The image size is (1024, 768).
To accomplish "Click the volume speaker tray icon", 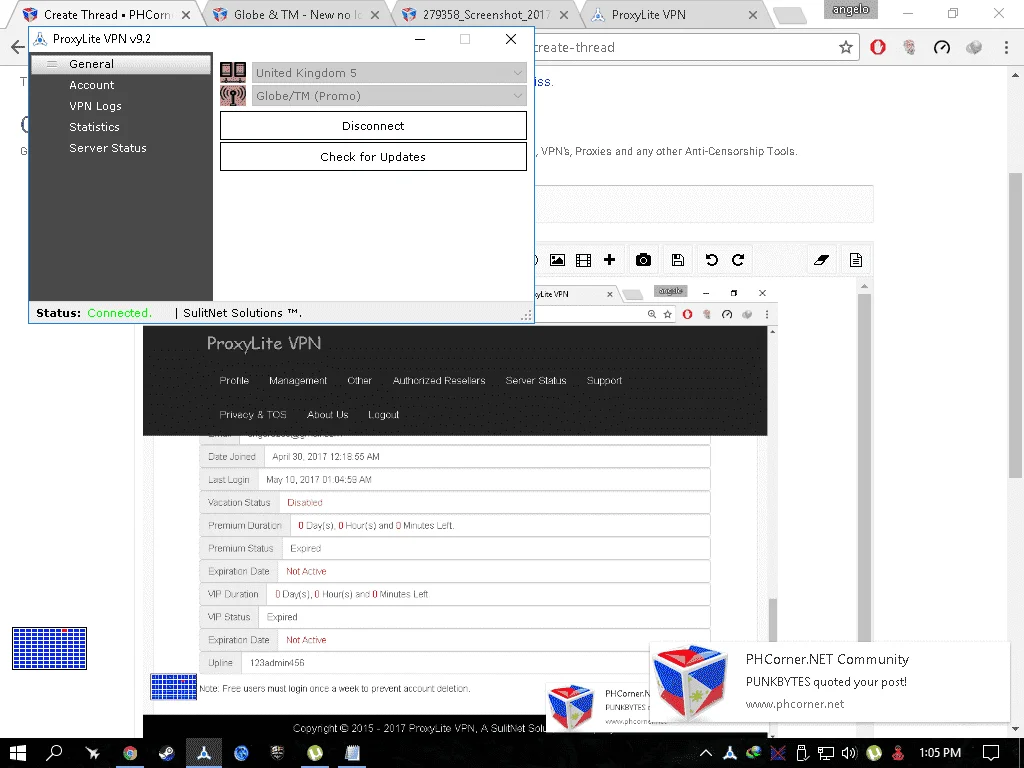I will click(849, 753).
